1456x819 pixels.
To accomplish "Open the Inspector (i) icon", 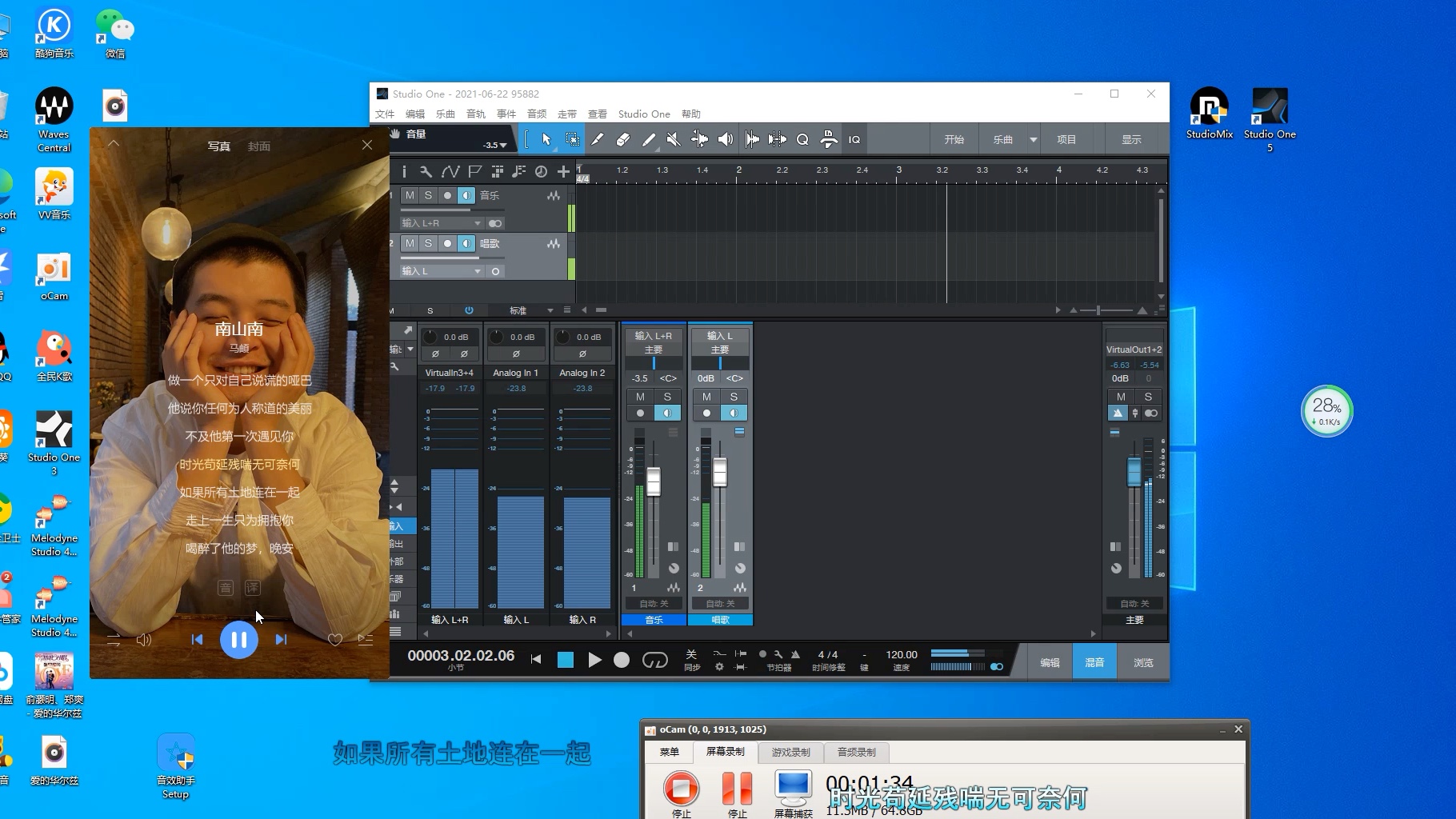I will point(405,171).
